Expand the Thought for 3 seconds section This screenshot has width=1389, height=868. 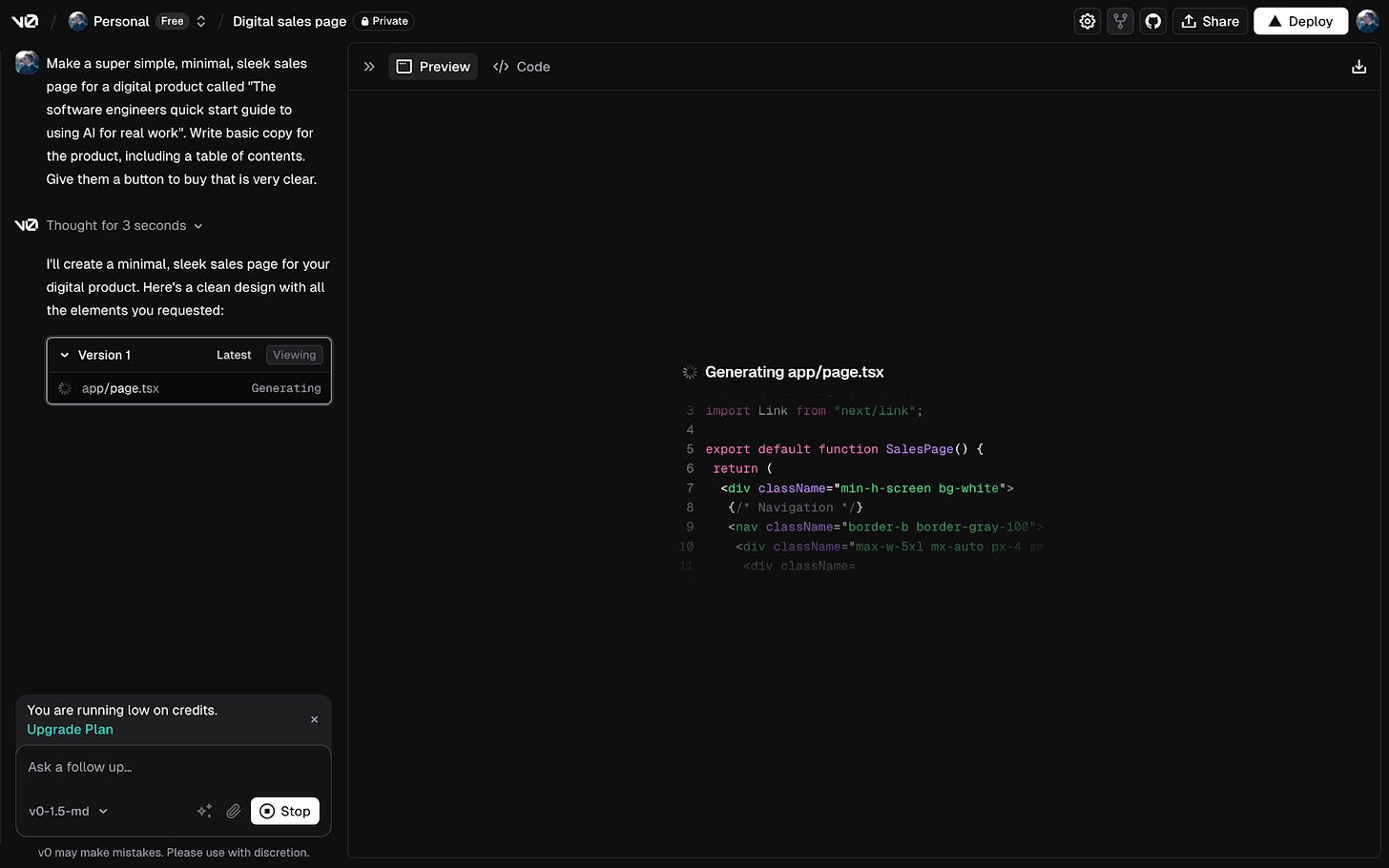(x=124, y=226)
